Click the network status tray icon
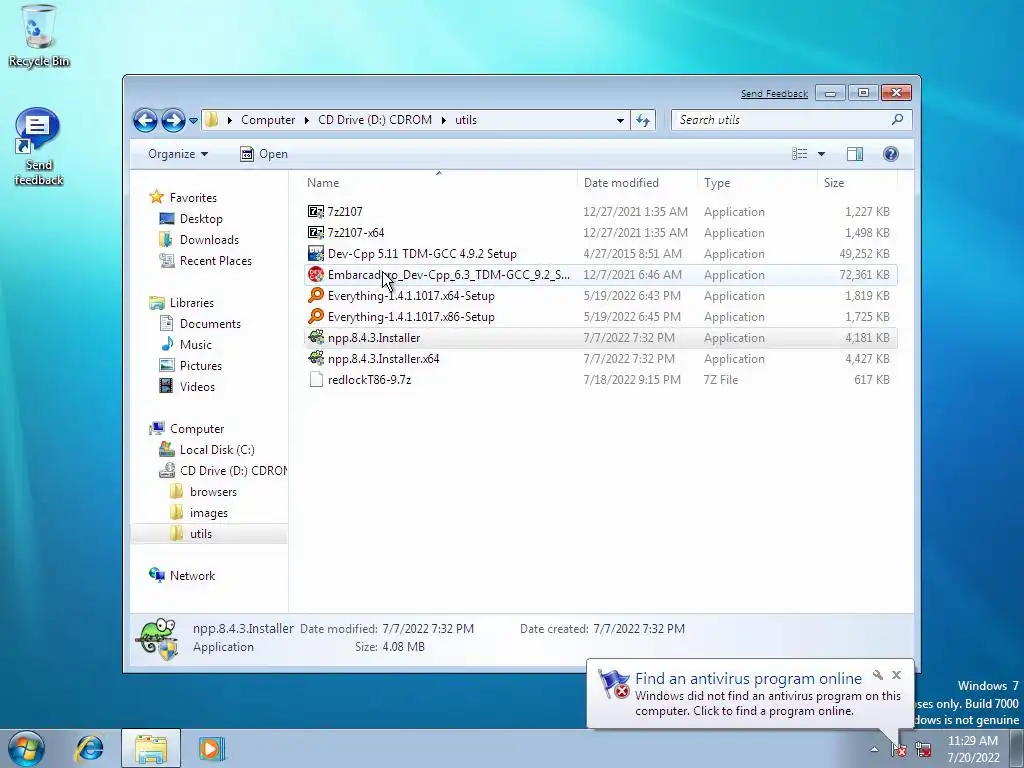Image resolution: width=1024 pixels, height=768 pixels. (x=923, y=749)
